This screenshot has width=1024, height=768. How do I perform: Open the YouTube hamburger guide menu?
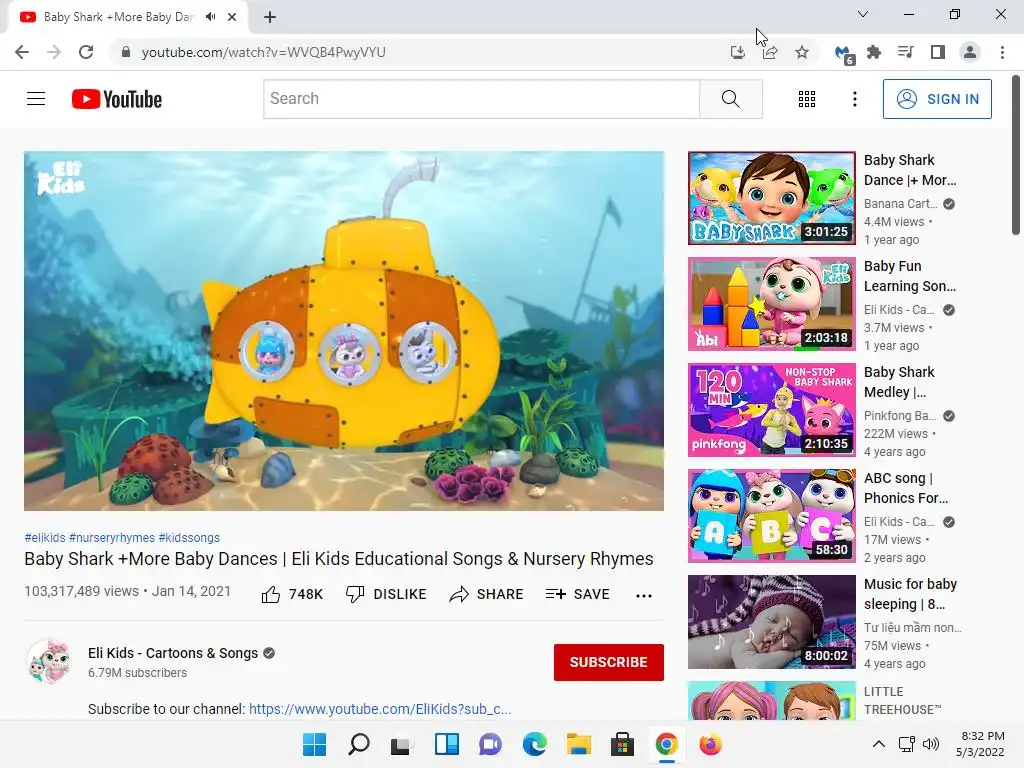click(x=36, y=99)
